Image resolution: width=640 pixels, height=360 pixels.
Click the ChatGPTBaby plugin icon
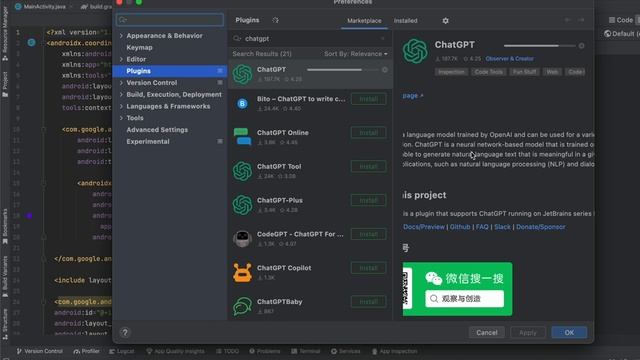[x=242, y=307]
